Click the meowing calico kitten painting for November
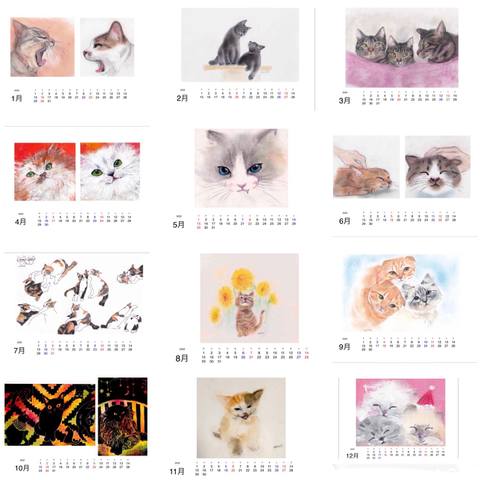 point(241,418)
